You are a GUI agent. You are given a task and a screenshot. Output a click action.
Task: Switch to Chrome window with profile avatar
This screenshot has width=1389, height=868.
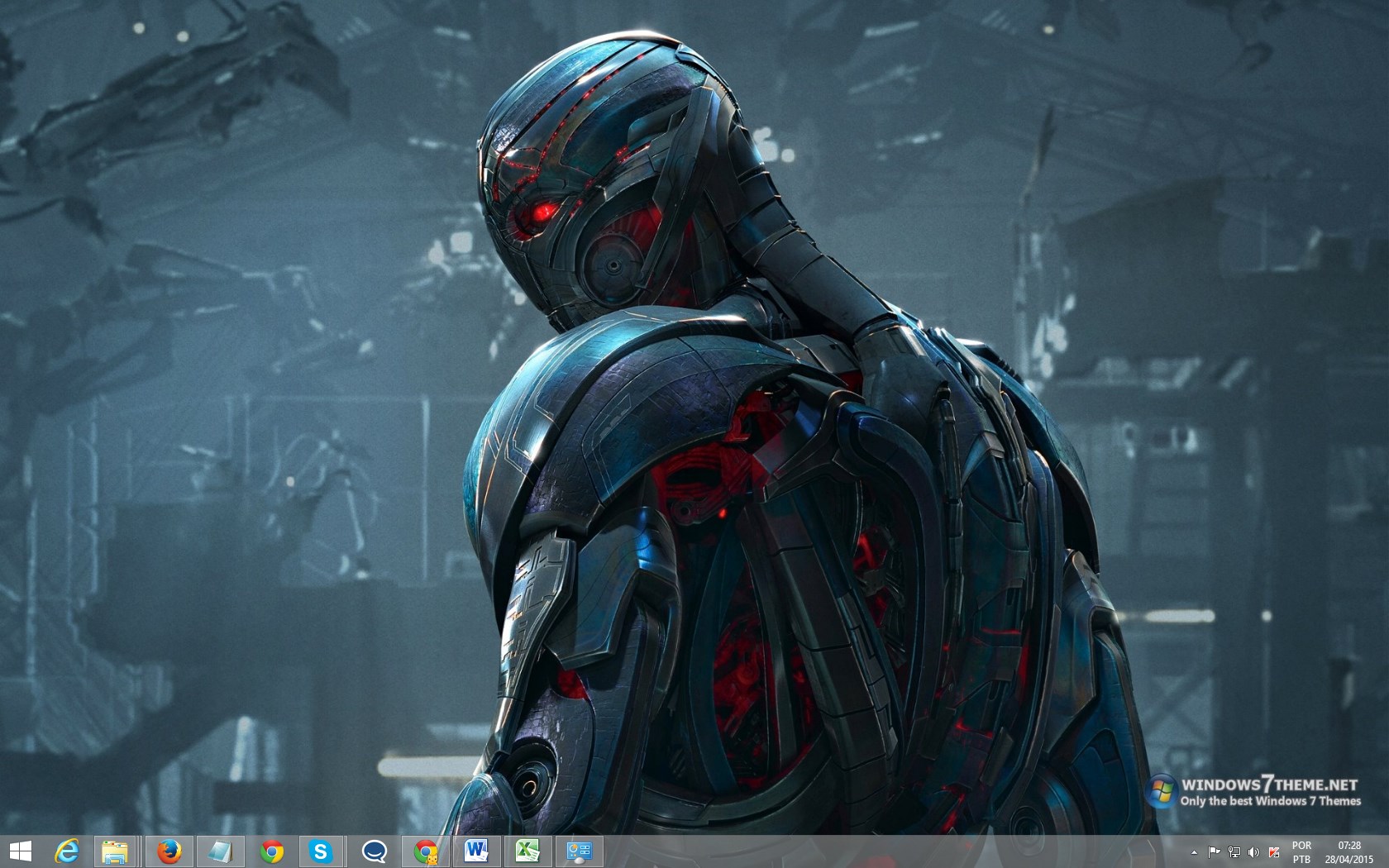(x=426, y=851)
